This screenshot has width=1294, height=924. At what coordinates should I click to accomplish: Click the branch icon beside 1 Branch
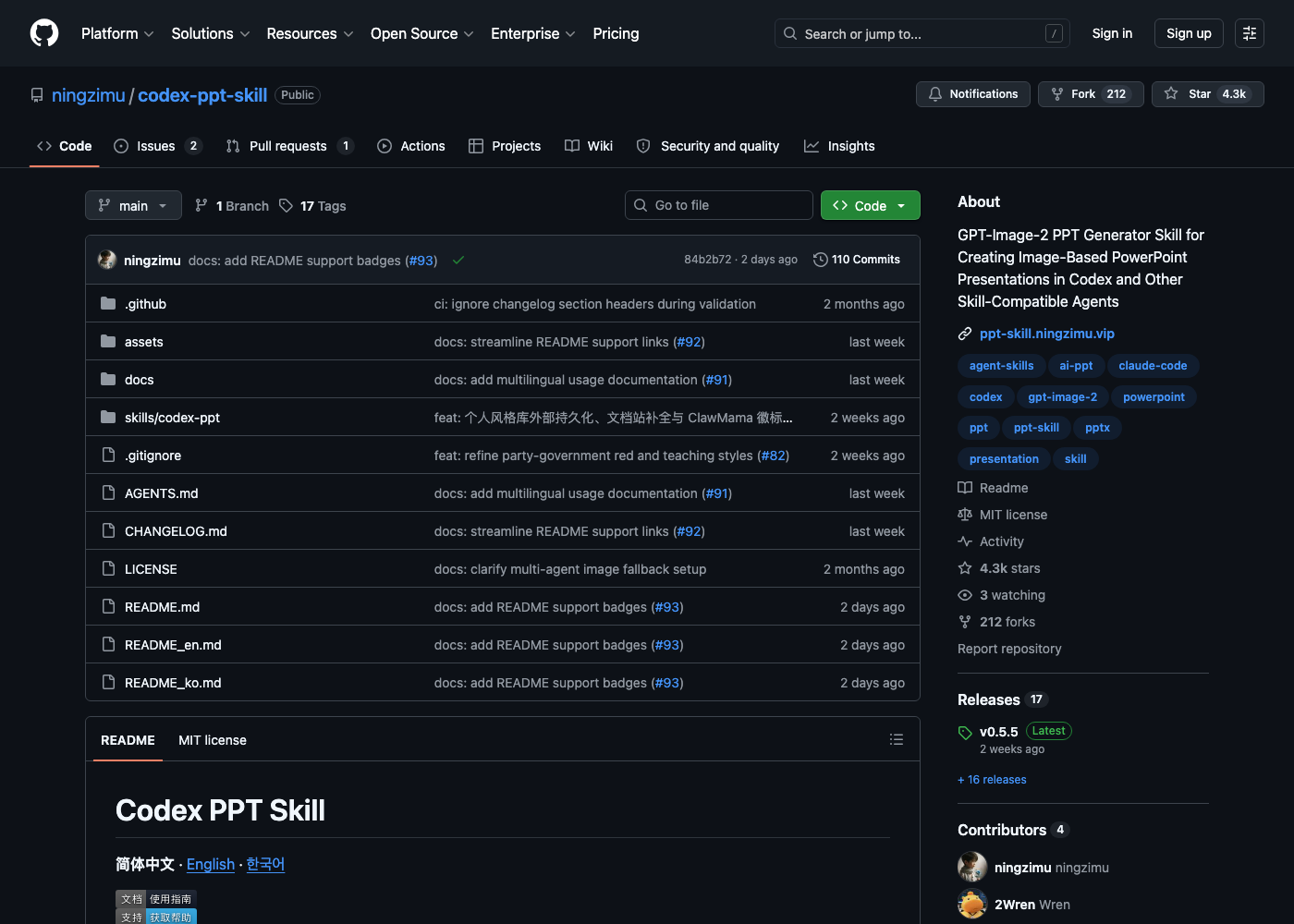pos(201,206)
